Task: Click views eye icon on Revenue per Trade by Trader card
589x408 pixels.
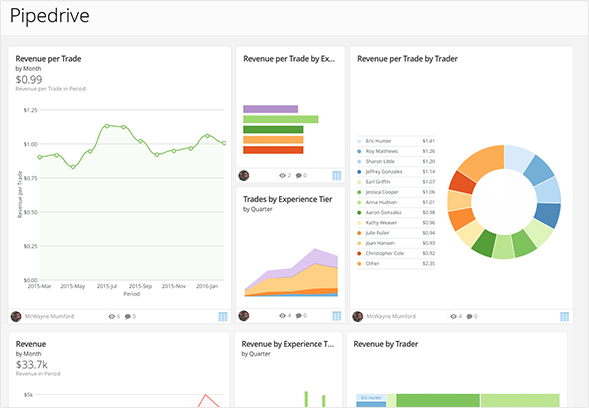Action: click(x=453, y=316)
